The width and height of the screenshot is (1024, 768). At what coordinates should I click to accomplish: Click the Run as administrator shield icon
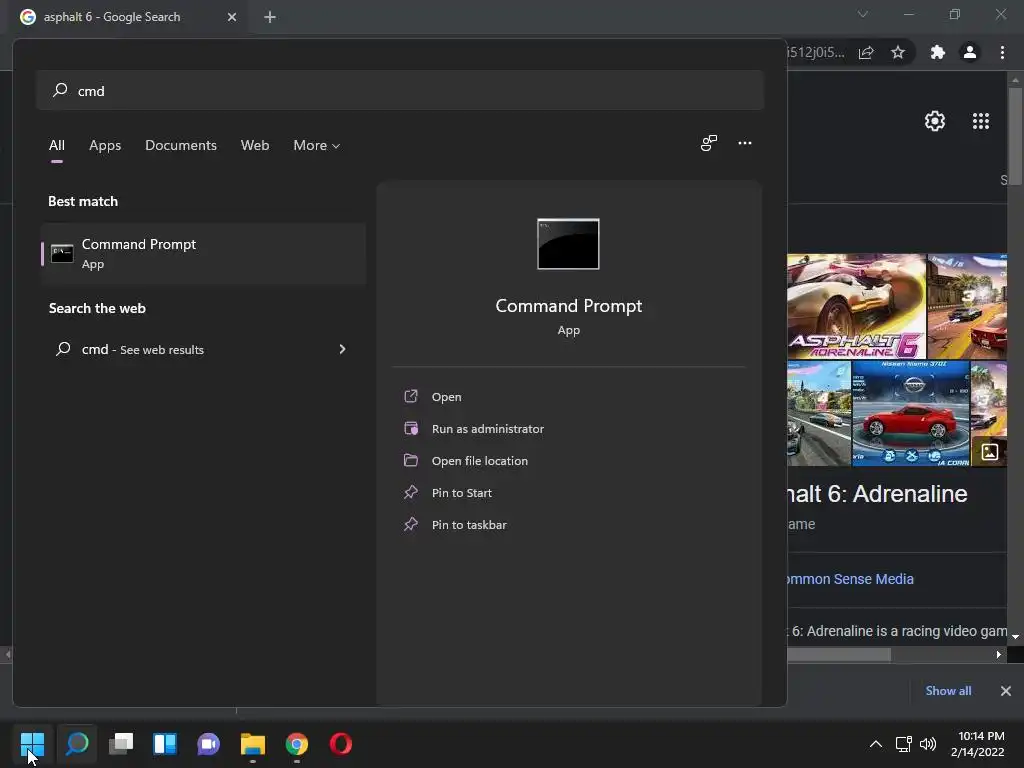pyautogui.click(x=411, y=428)
